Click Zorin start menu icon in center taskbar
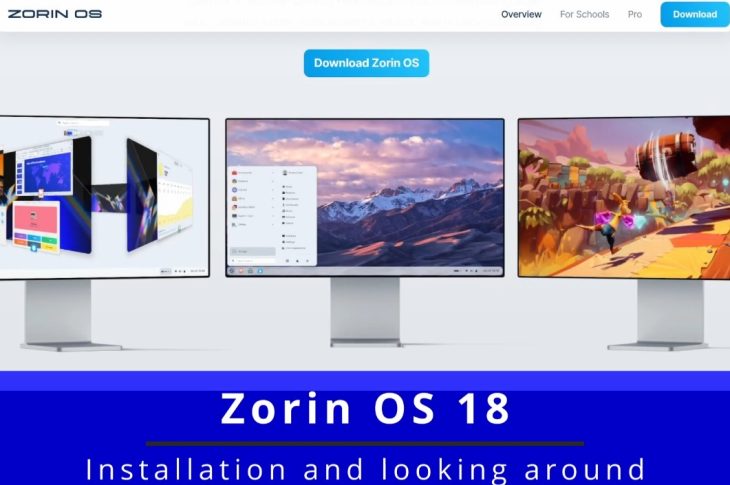Screen dimensions: 730x485 point(233,271)
